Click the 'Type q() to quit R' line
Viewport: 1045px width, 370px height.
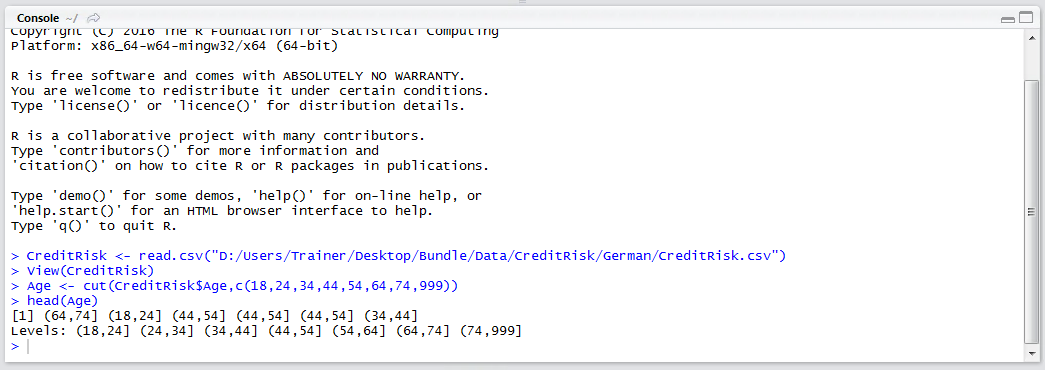click(94, 226)
